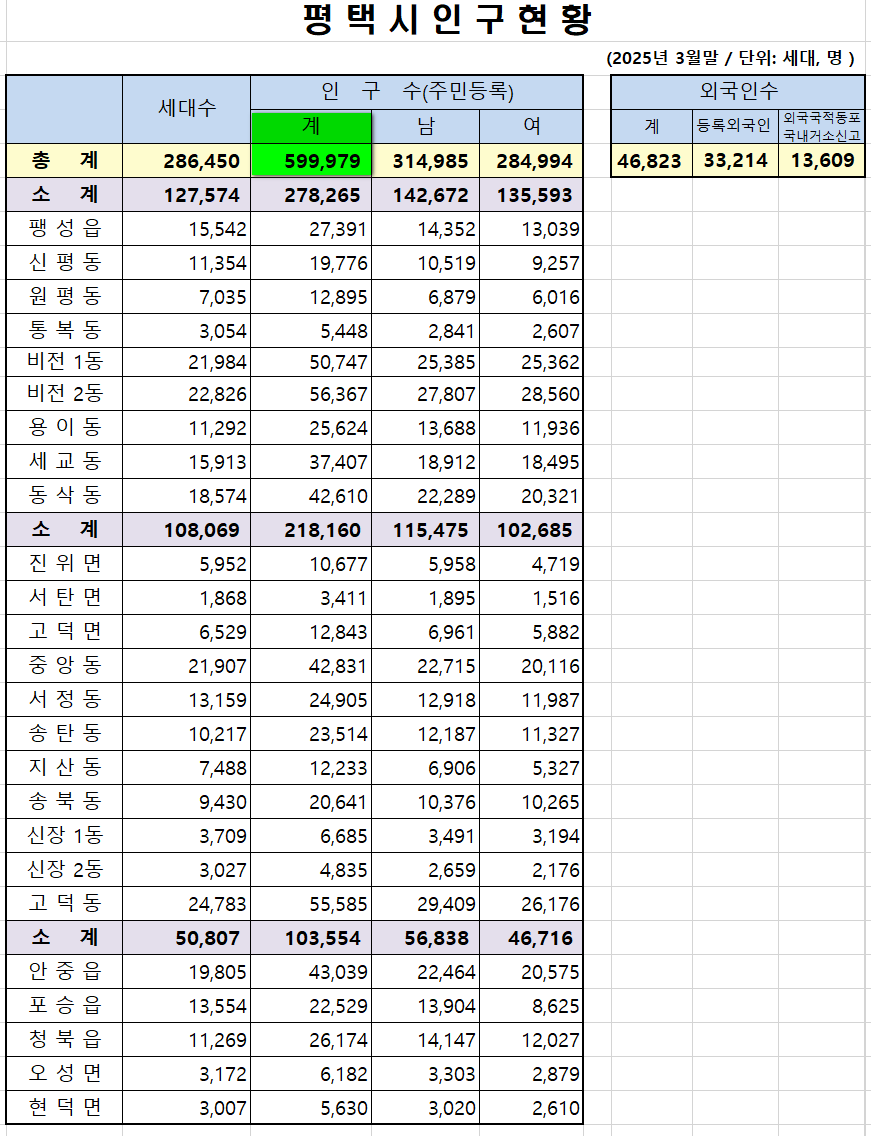Screen dimensions: 871x1136
Task: Click 오성면 population 6,182 cell
Action: [x=311, y=1074]
